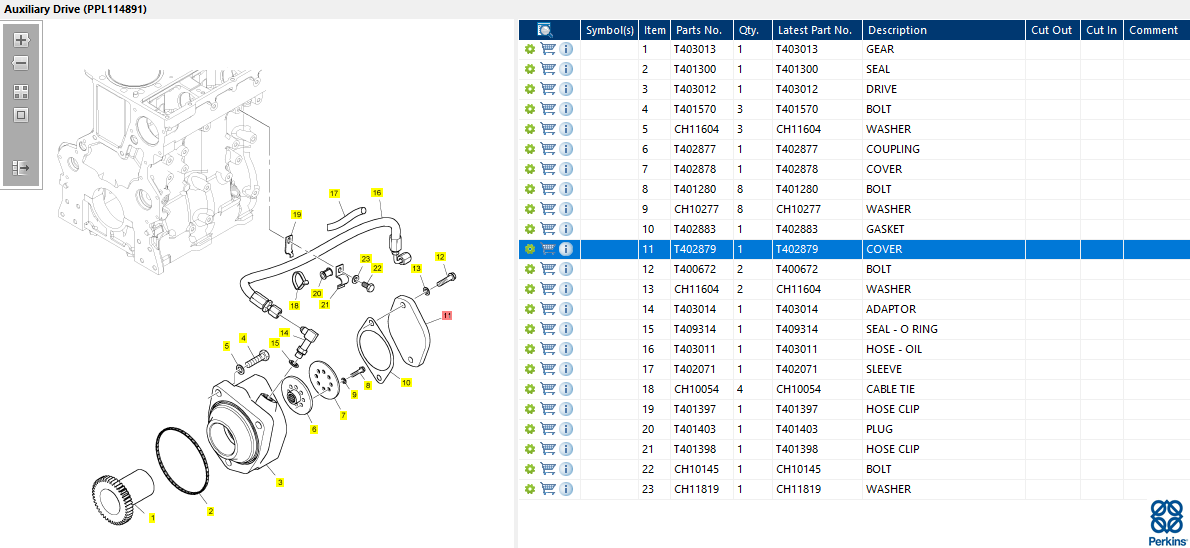The width and height of the screenshot is (1190, 548).
Task: Click the ADAPTOR description cell
Action: tap(944, 309)
